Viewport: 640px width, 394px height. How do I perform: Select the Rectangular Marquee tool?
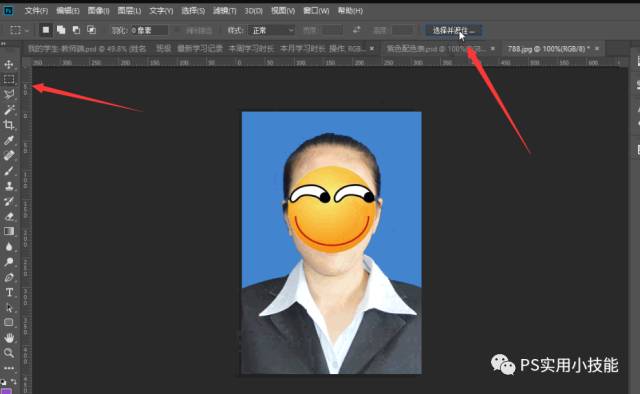[x=9, y=79]
